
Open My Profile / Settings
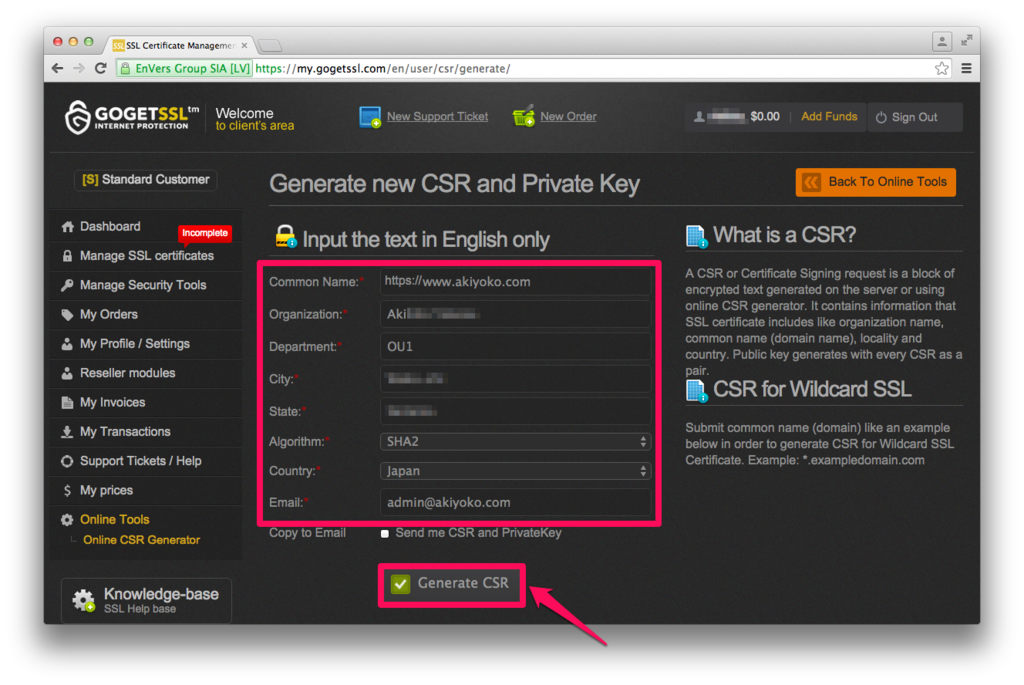[135, 344]
